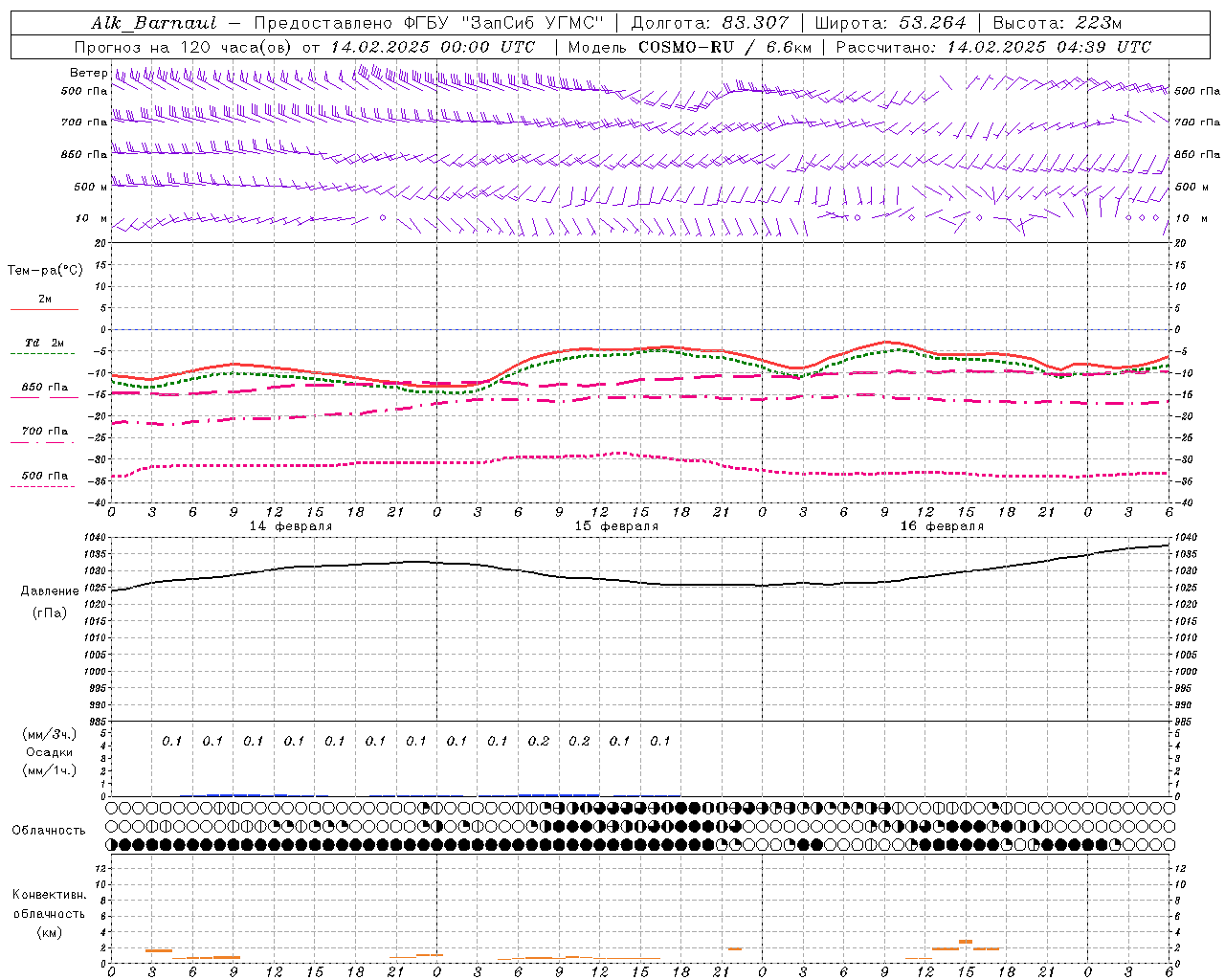Click the Td 2м legend entry

click(x=45, y=343)
